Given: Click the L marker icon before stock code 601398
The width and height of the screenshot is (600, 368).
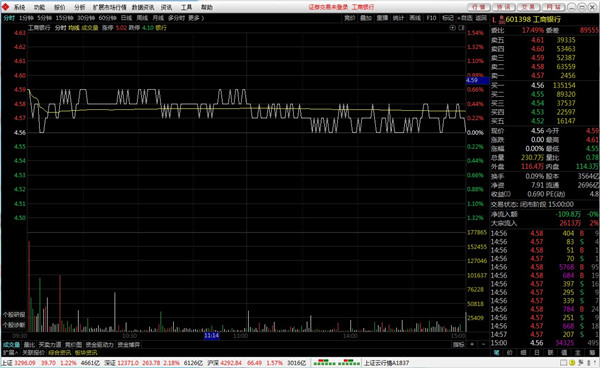Looking at the screenshot, I should 494,20.
